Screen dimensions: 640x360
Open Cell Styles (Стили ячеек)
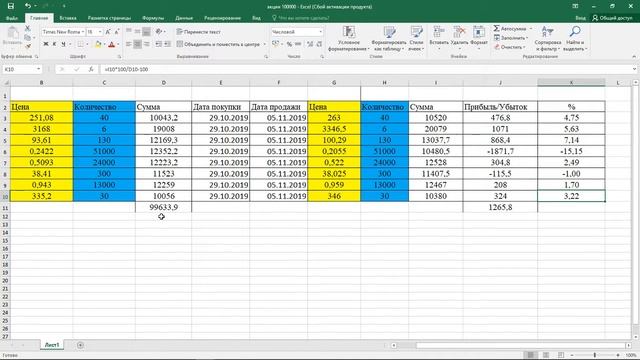pyautogui.click(x=416, y=38)
